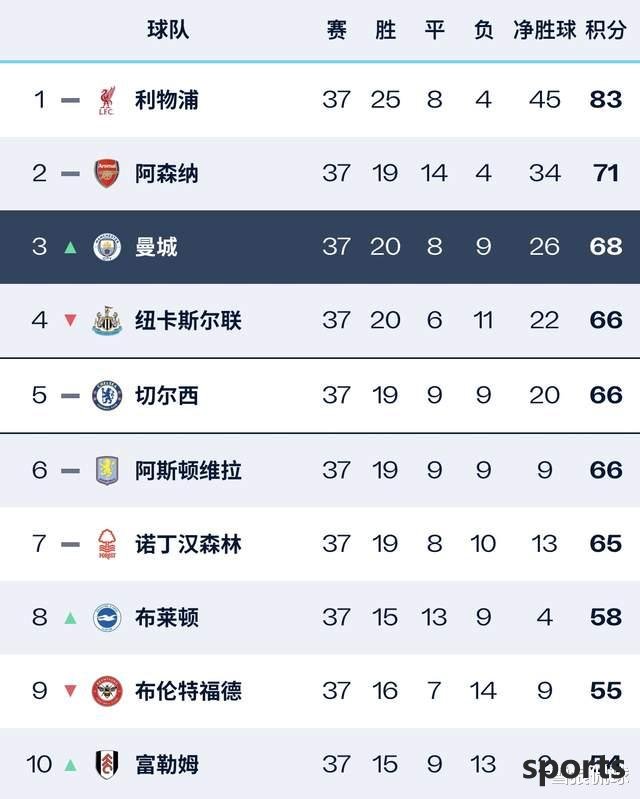640x799 pixels.
Task: Click the red down arrow beside 纽卡斯尔联
Action: pos(70,321)
